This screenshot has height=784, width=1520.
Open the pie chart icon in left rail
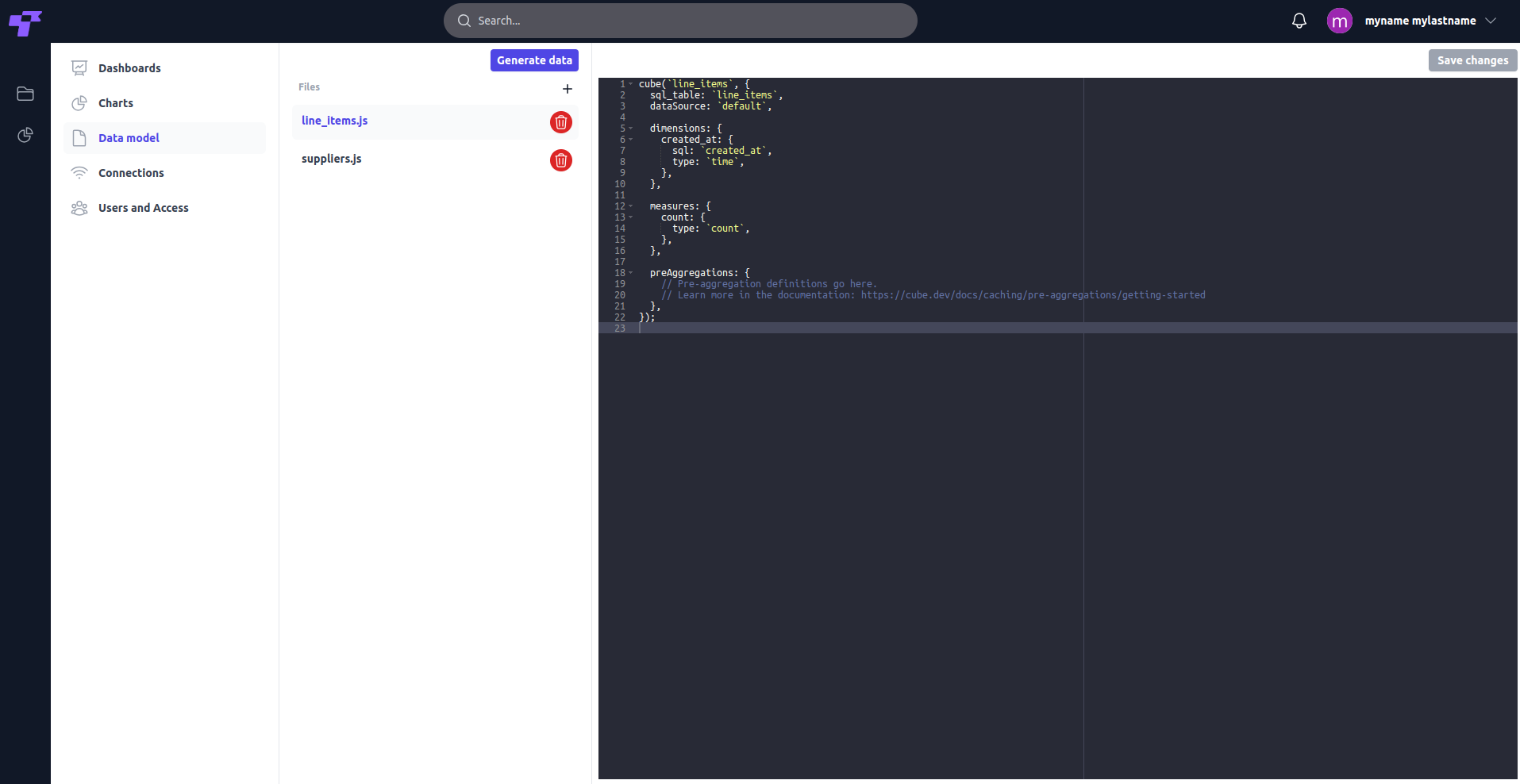point(25,135)
